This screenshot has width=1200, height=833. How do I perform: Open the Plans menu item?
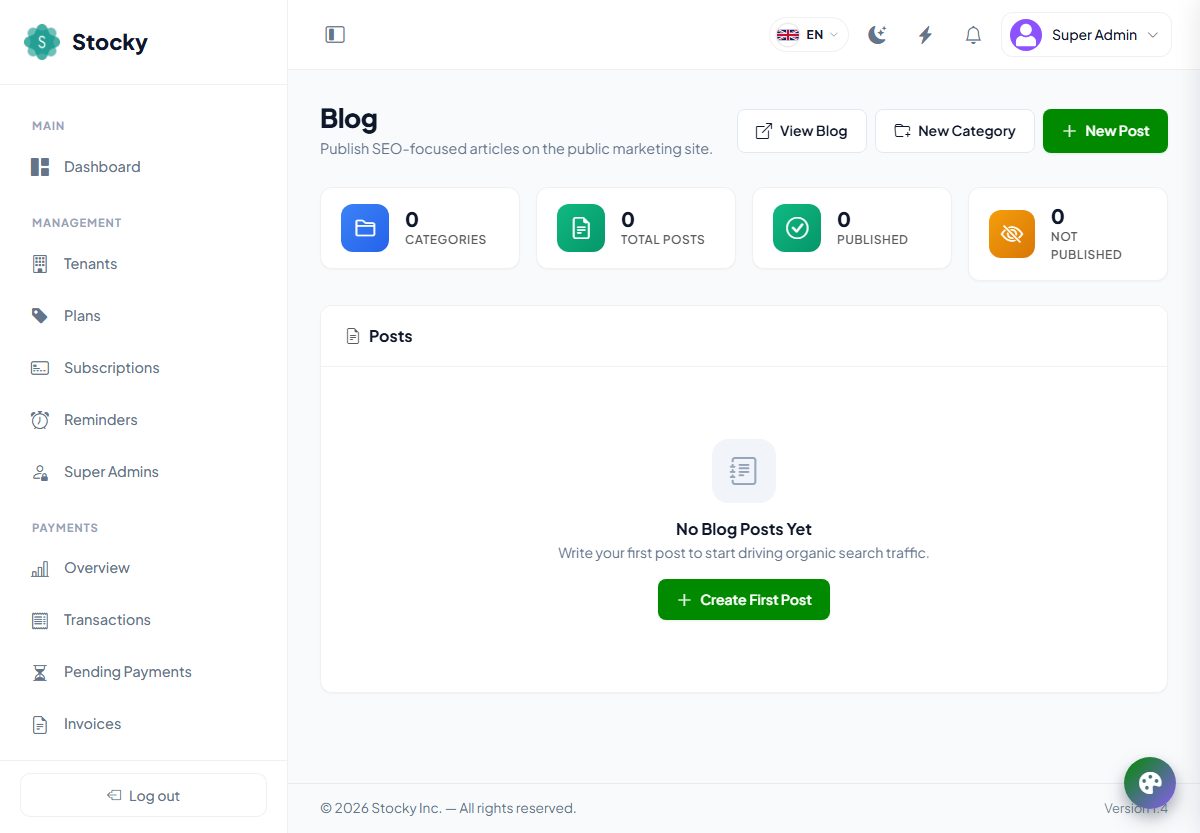coord(143,316)
